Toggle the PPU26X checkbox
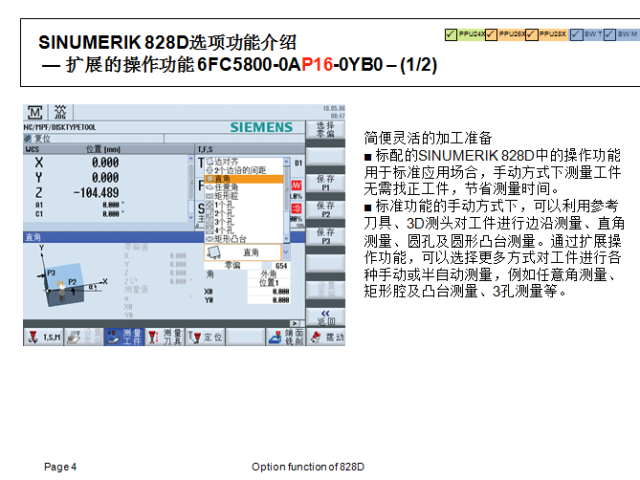 tap(491, 35)
